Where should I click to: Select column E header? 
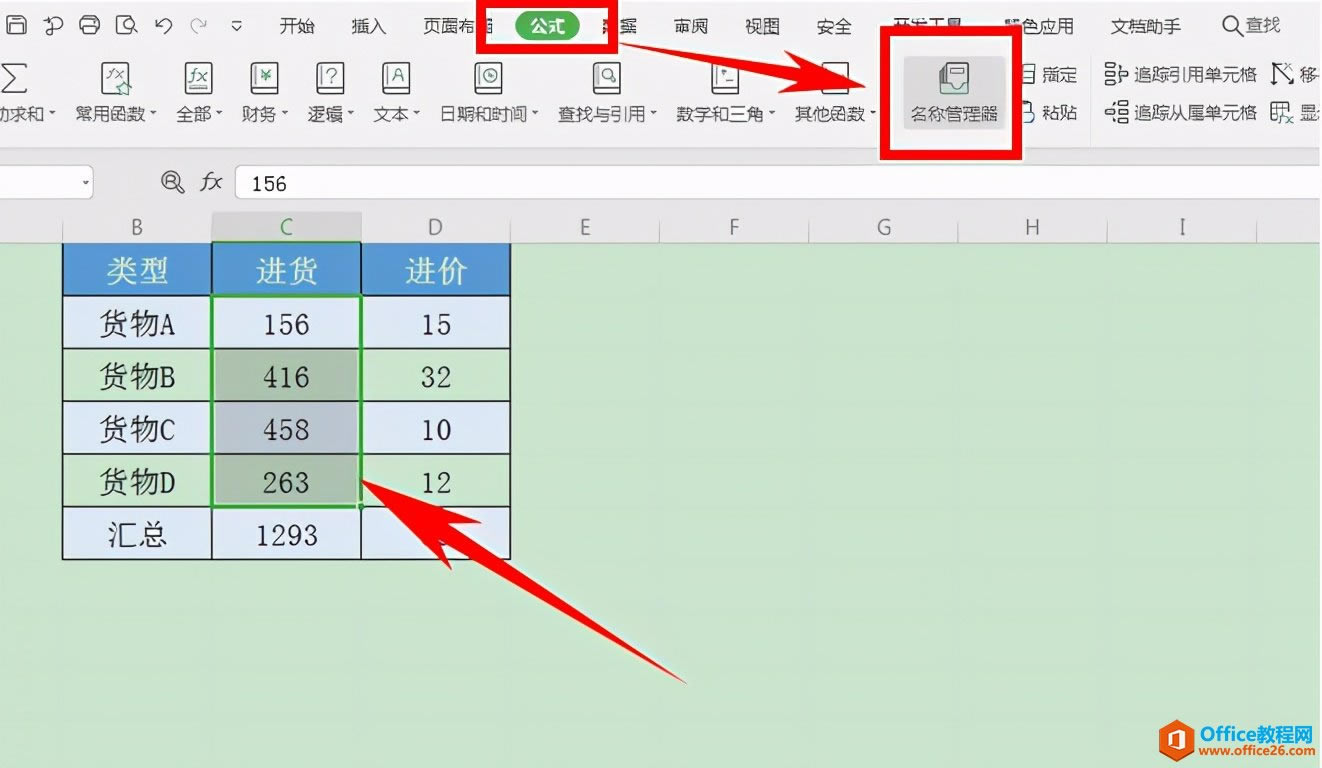point(585,227)
